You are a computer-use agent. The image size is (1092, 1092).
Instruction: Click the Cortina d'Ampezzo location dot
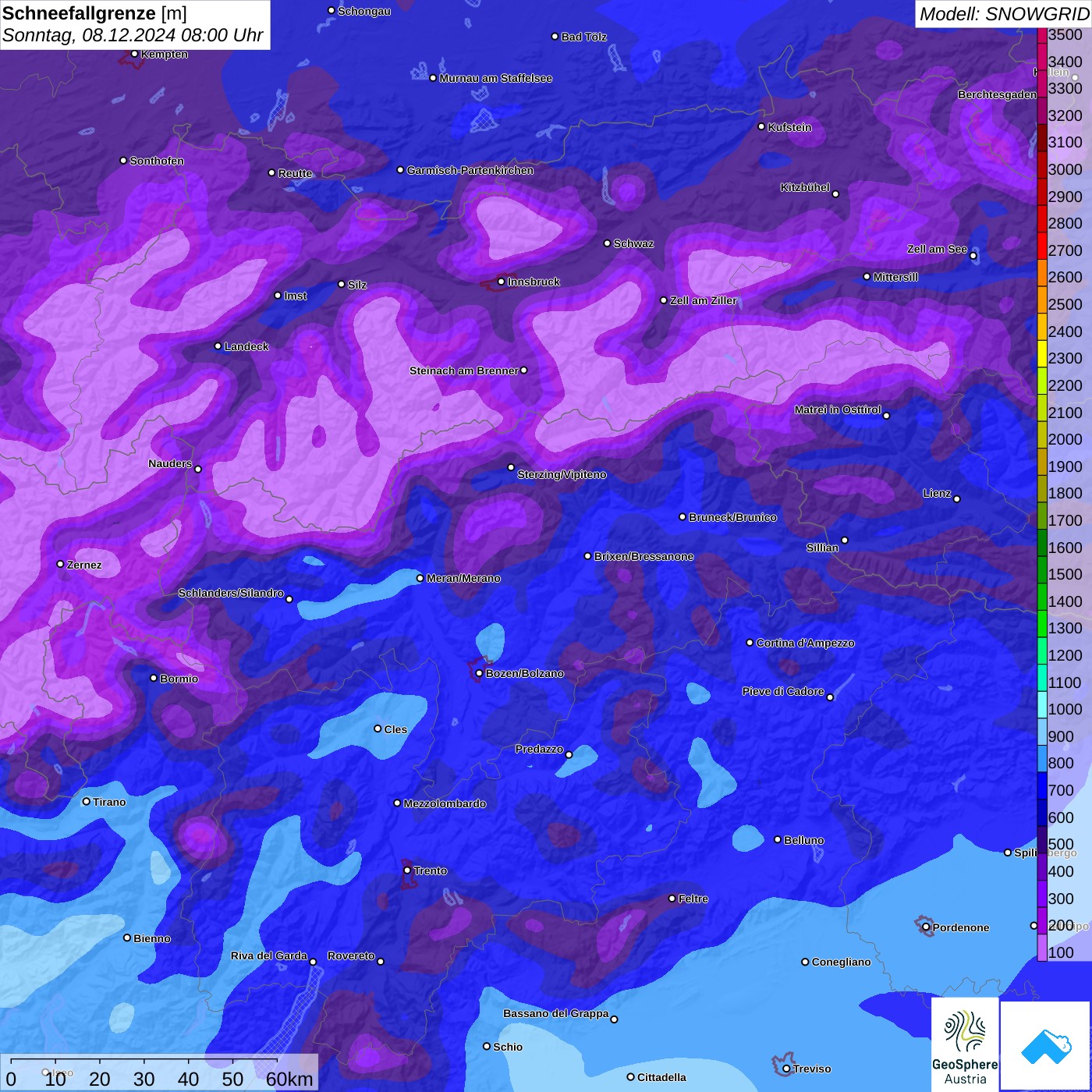click(x=750, y=643)
